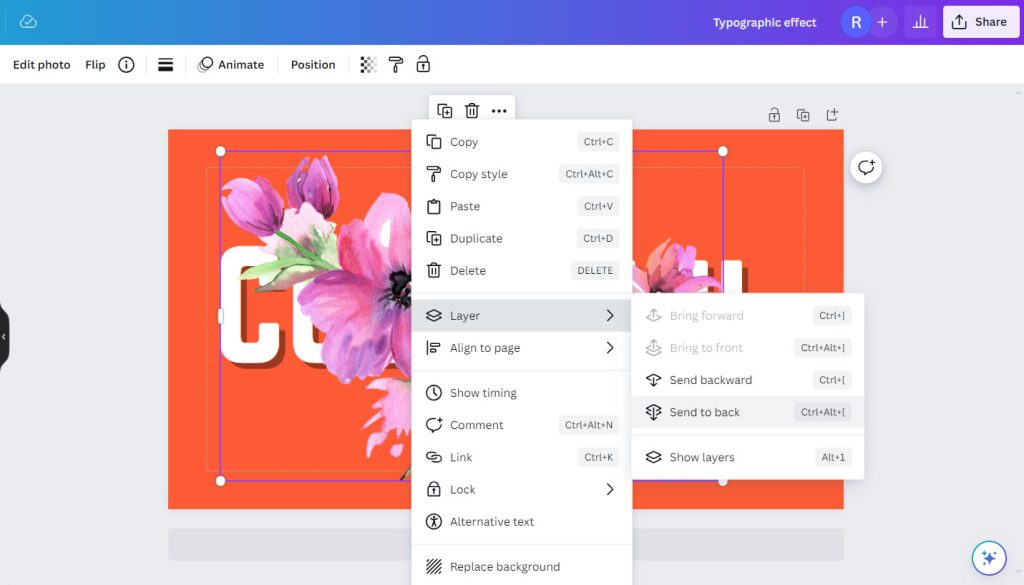Click the trash delete icon above selection
Viewport: 1024px width, 585px height.
pos(472,111)
